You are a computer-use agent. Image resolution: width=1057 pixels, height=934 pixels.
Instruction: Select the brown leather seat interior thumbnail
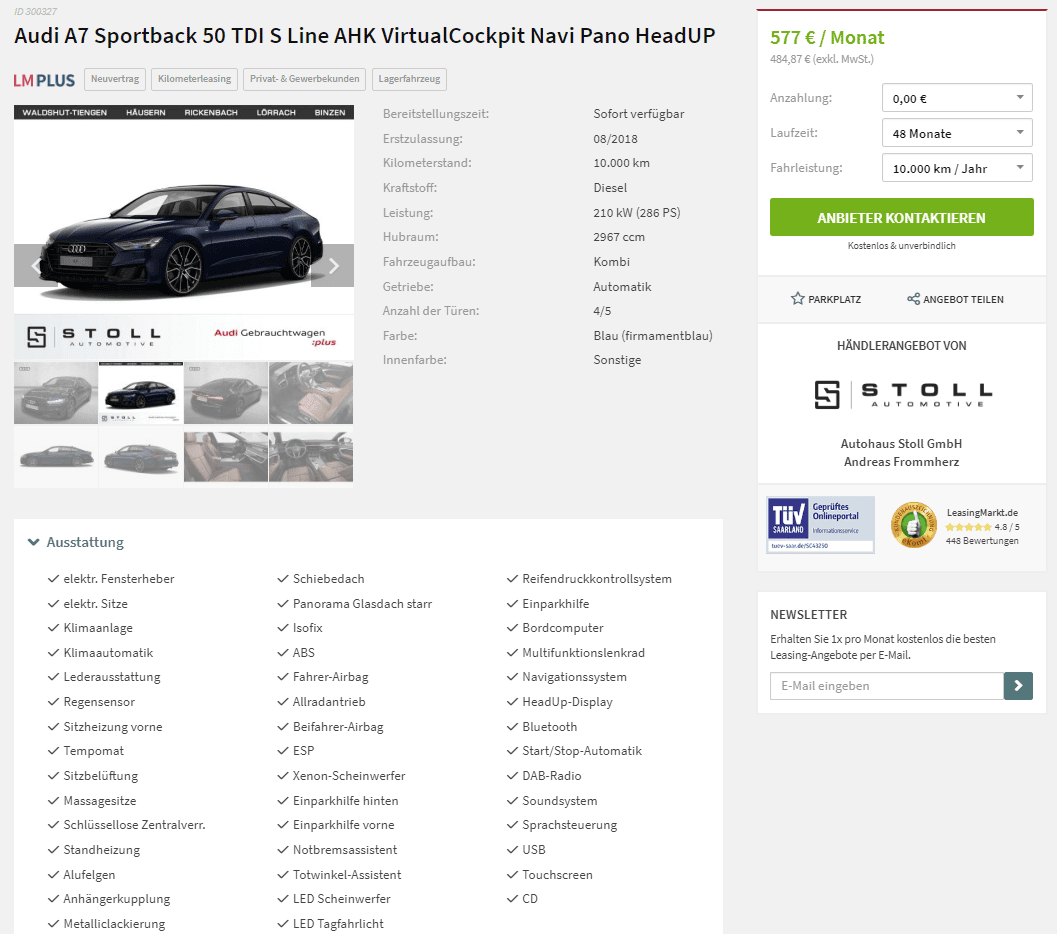pyautogui.click(x=226, y=457)
